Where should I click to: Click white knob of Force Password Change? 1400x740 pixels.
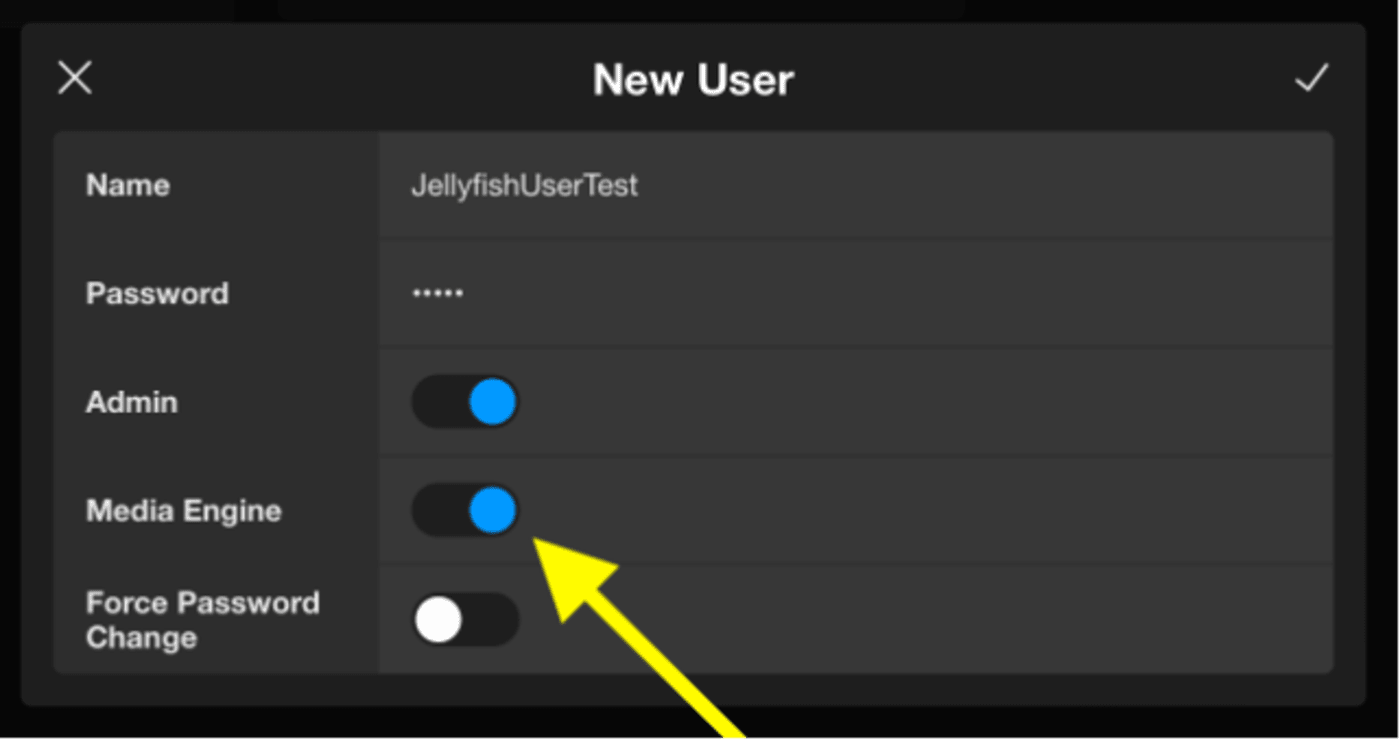[438, 620]
